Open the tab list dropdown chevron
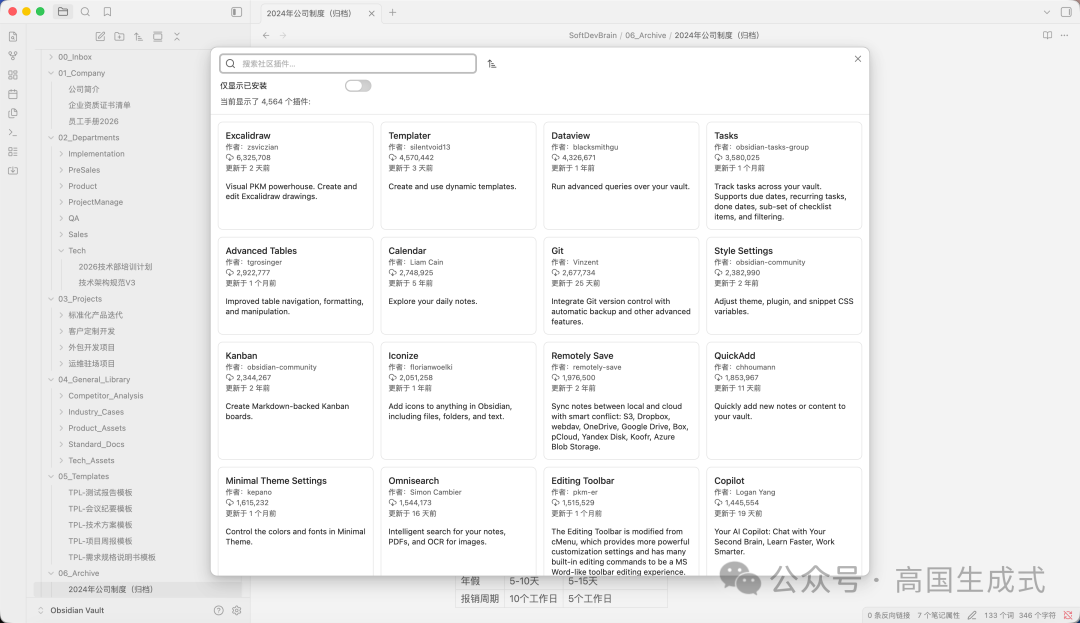 (1047, 12)
